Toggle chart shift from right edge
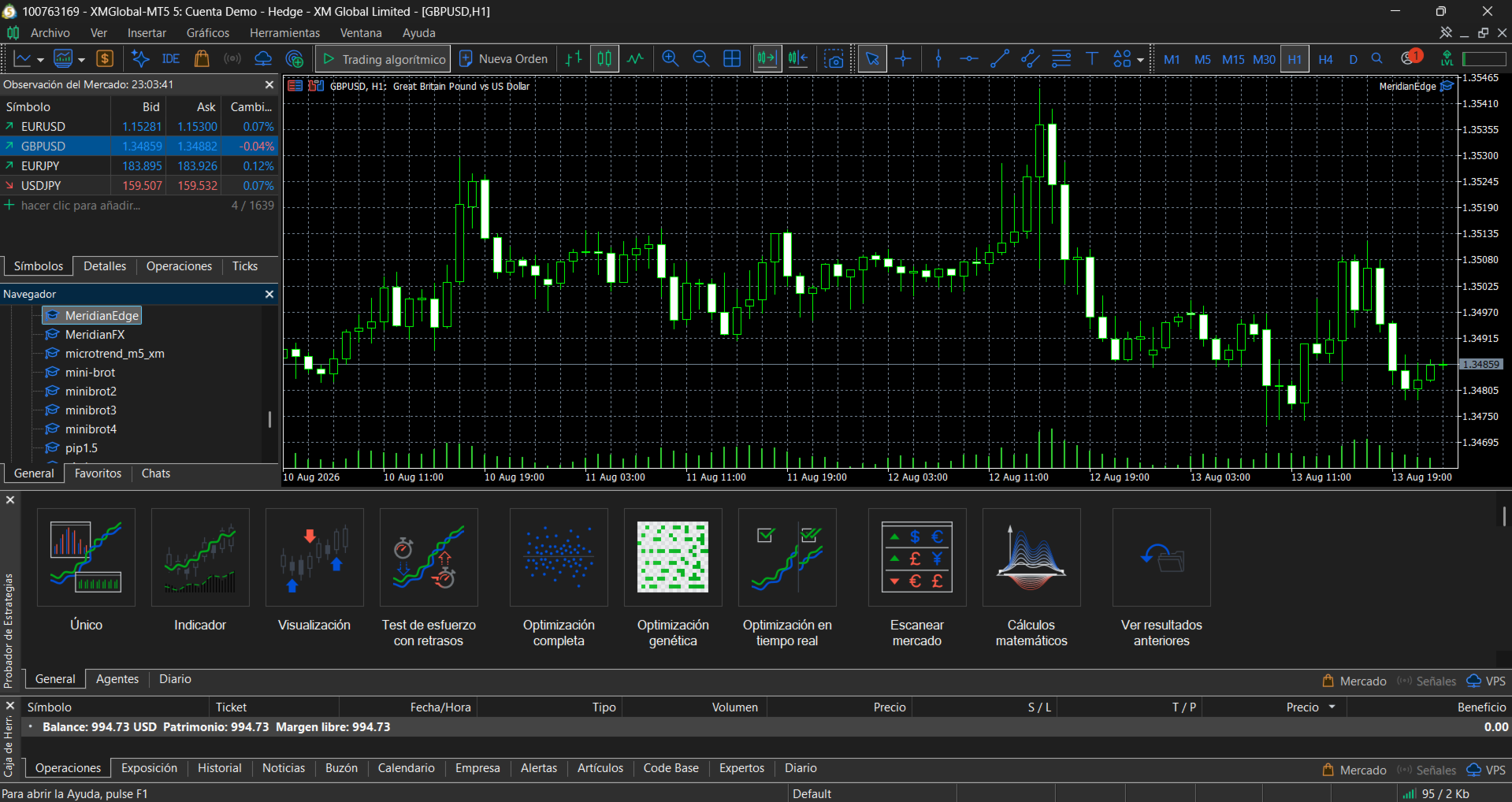The image size is (1512, 802). pyautogui.click(x=798, y=59)
